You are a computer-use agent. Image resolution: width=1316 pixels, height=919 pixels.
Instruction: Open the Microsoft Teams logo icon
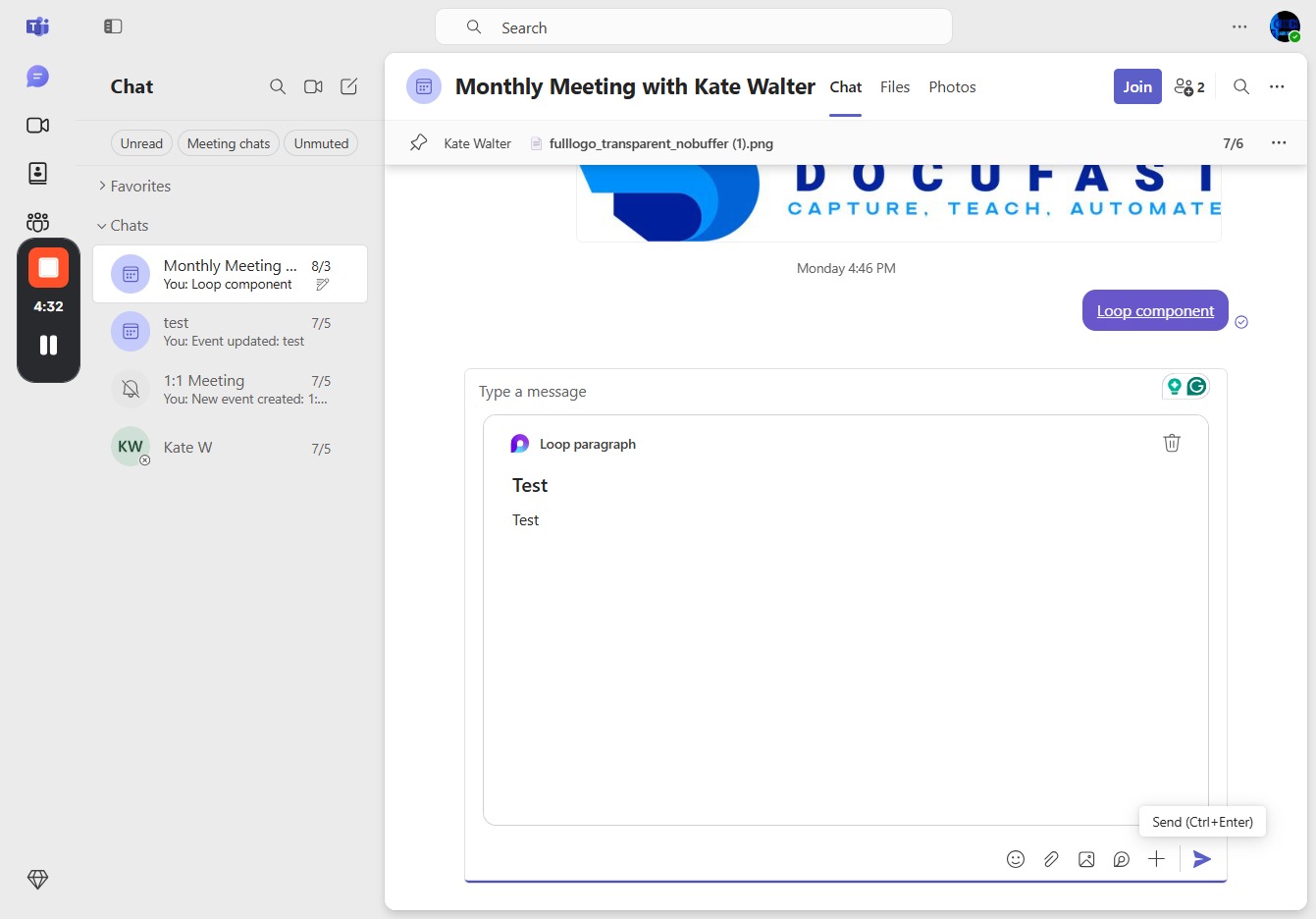pos(37,27)
